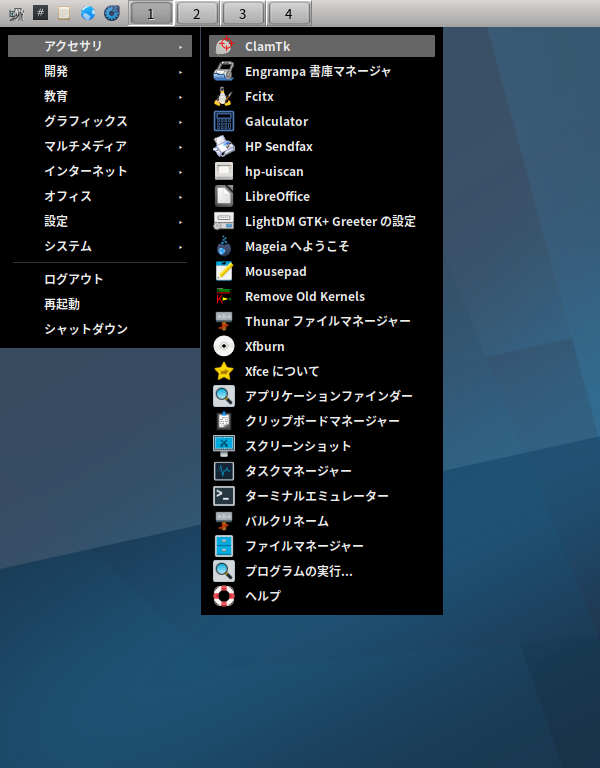Click the 設定 menu label
This screenshot has height=768, width=600.
[56, 221]
